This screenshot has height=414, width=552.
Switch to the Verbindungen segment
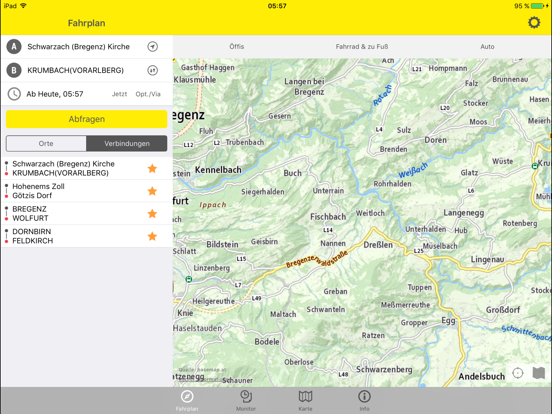click(127, 144)
